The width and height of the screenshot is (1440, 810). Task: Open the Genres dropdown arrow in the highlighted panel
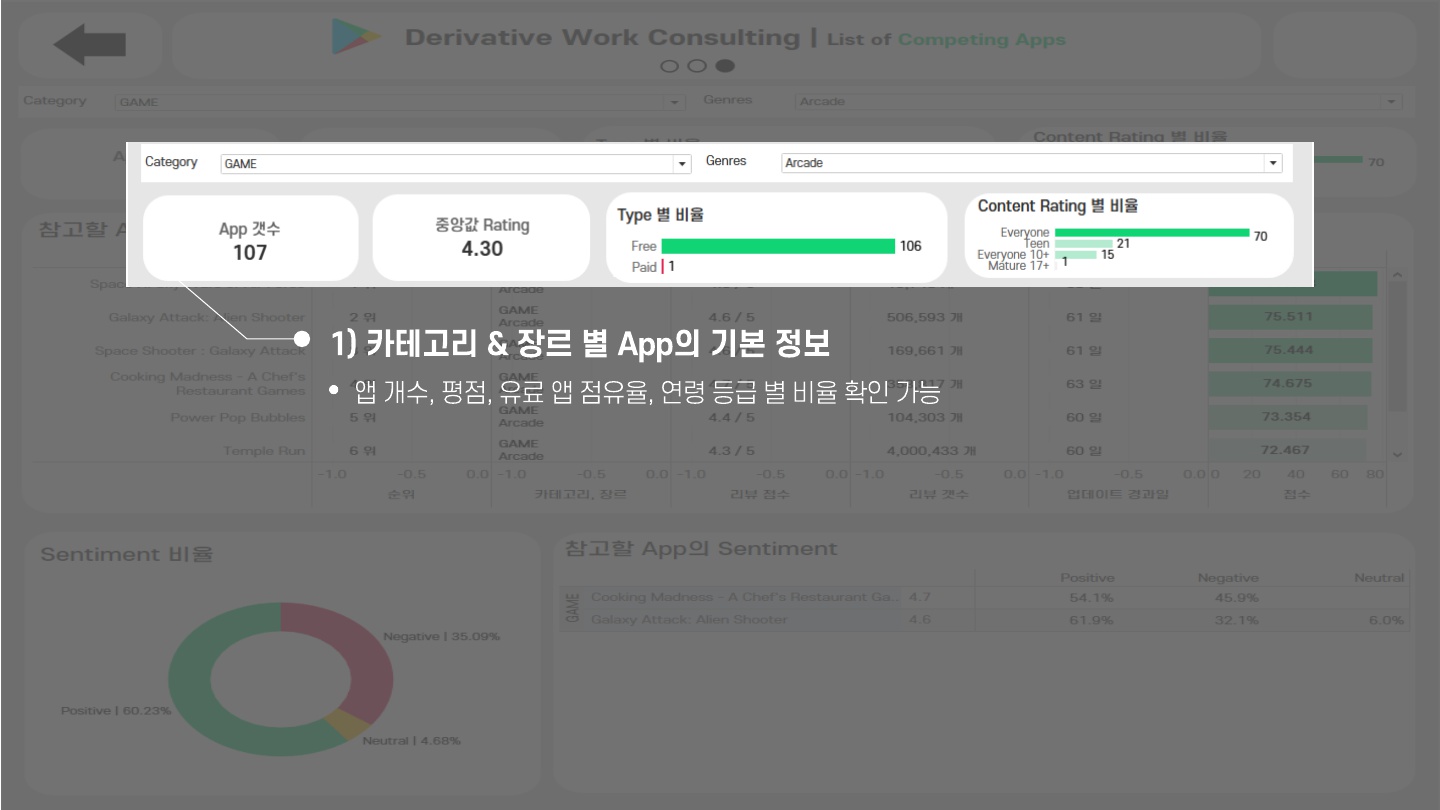click(1273, 162)
